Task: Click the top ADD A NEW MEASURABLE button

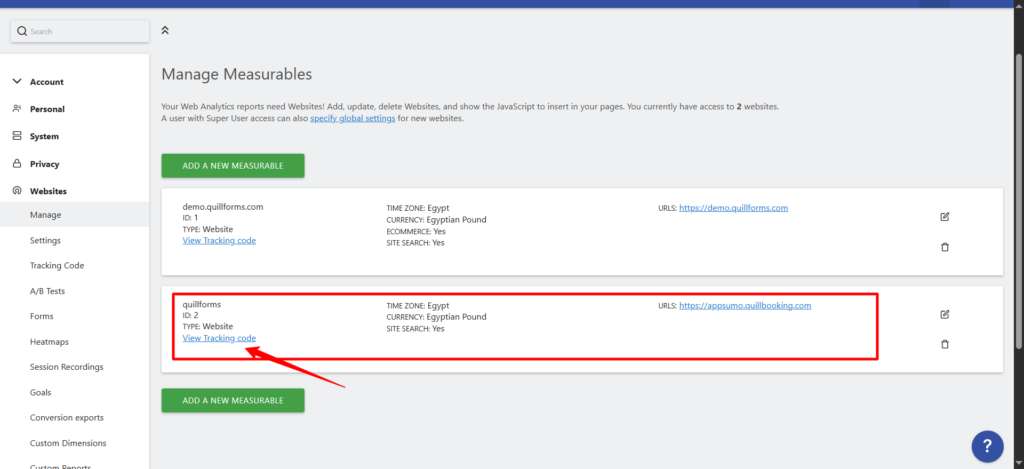Action: coord(233,166)
